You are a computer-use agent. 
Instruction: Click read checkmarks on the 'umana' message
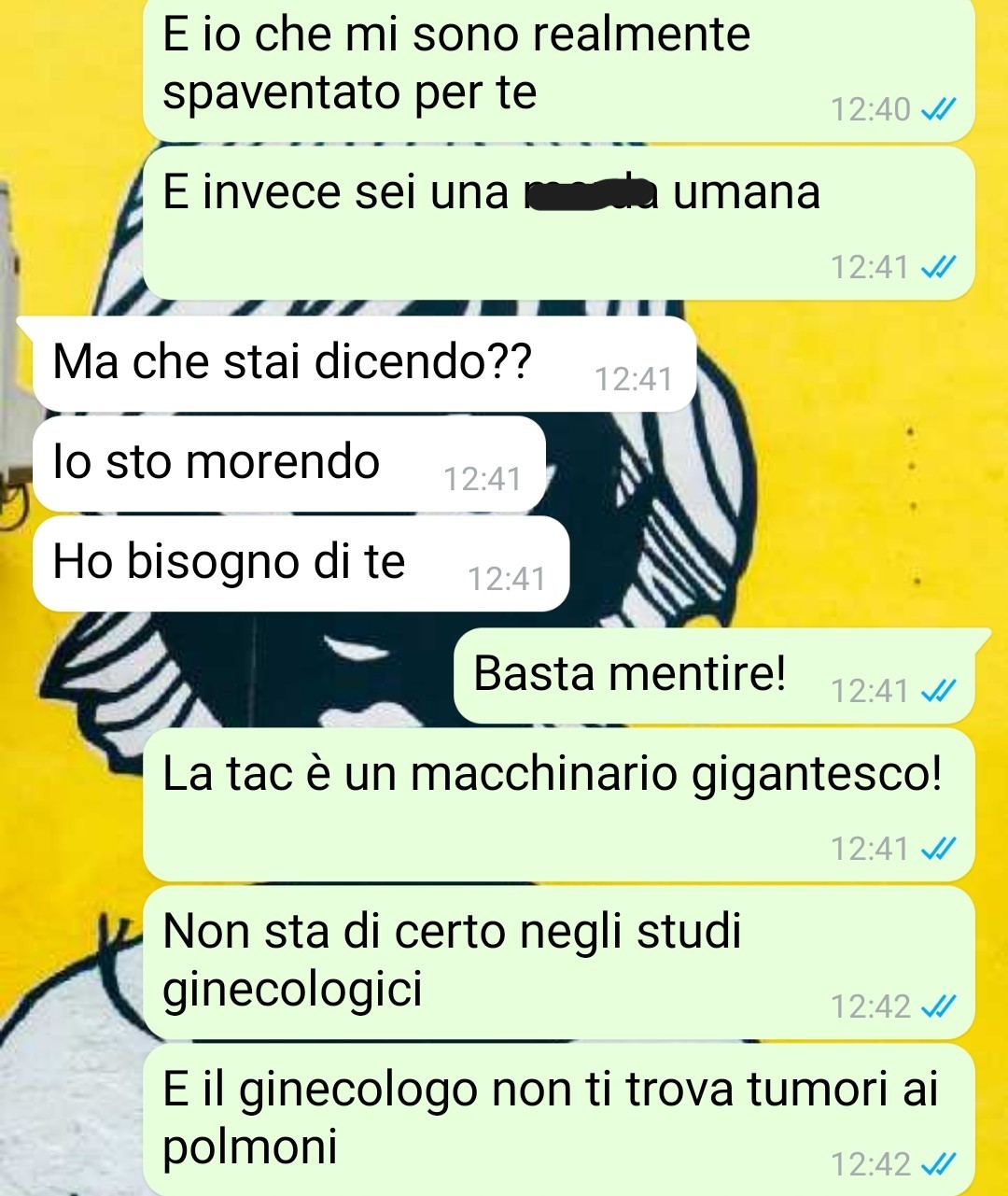coord(938,268)
